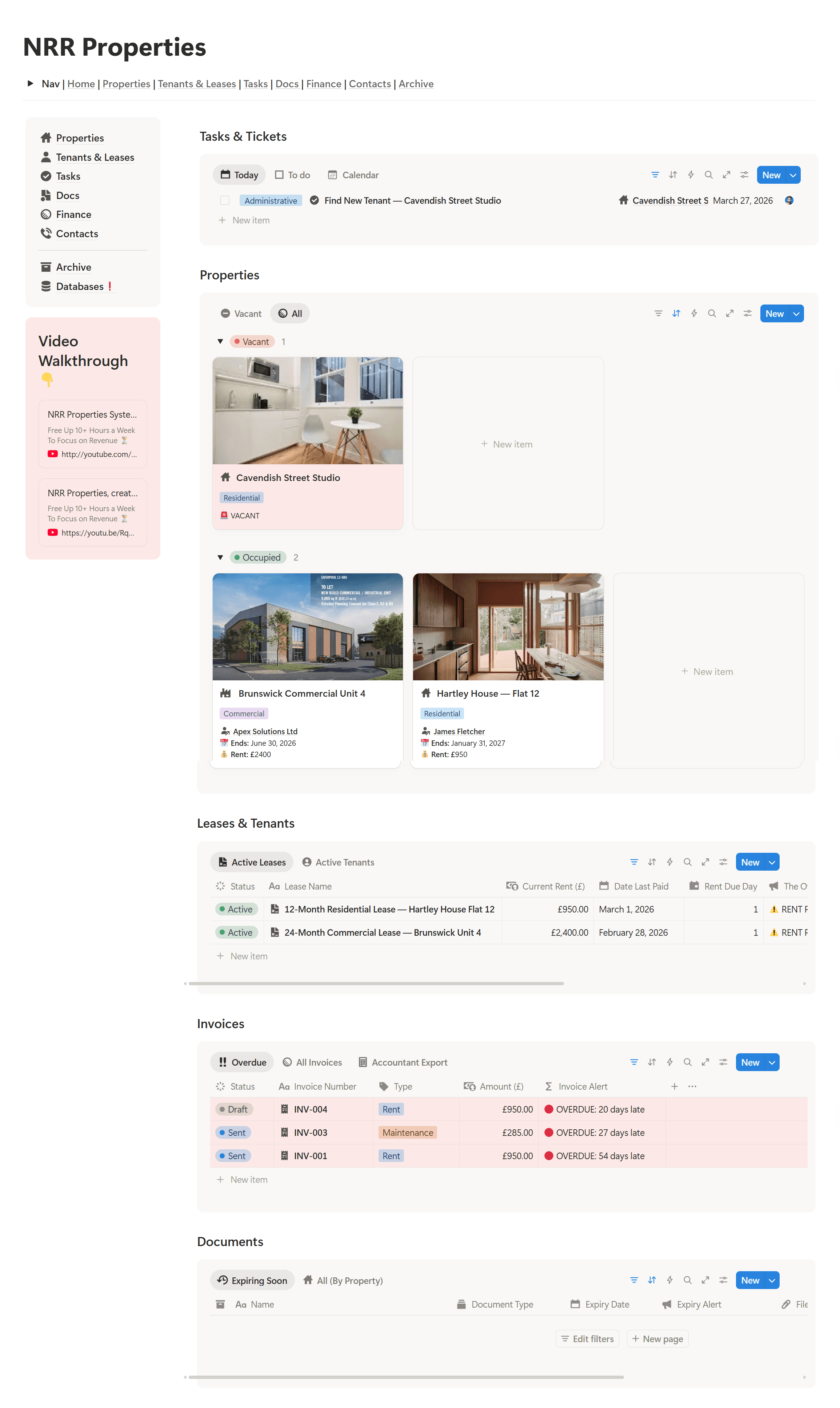The width and height of the screenshot is (840, 1408).
Task: Open the Tenants & Leases nav link
Action: (x=196, y=84)
